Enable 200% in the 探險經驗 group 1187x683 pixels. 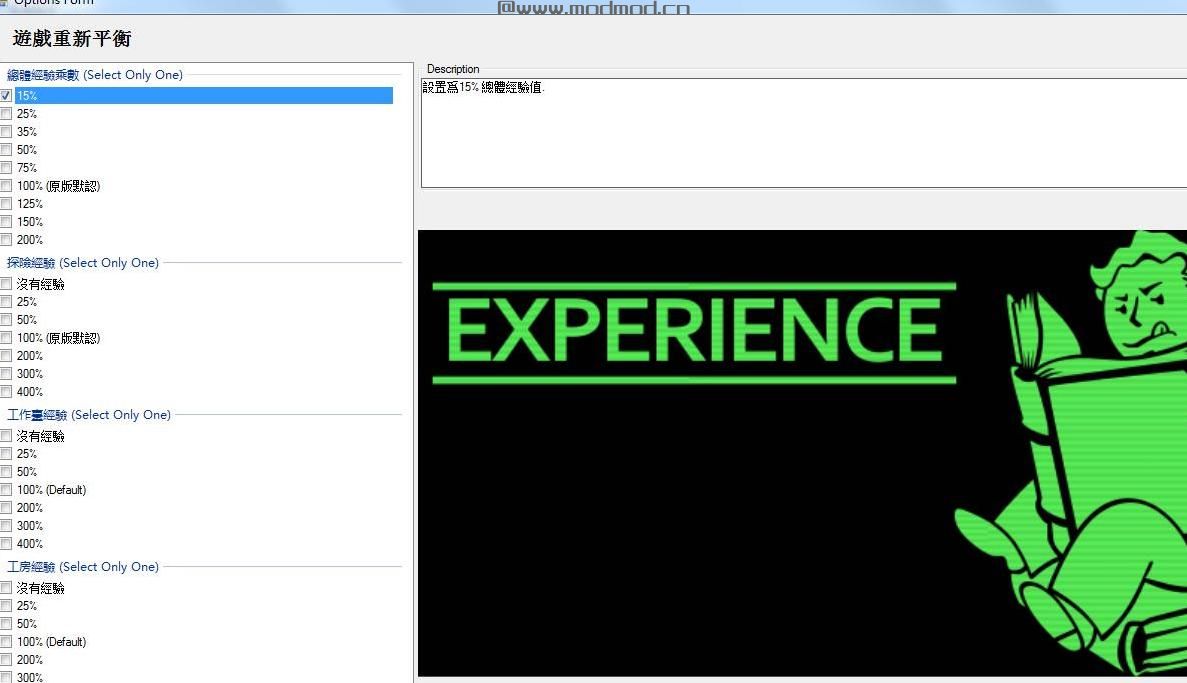coord(6,356)
